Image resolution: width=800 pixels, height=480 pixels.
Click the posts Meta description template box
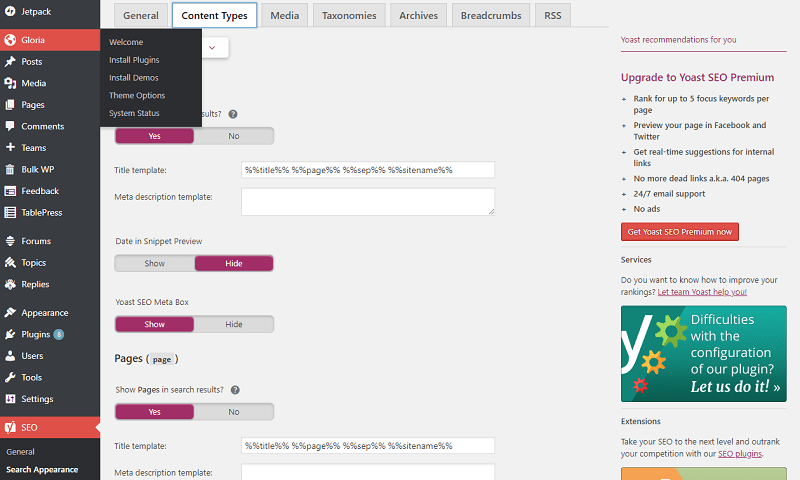coord(368,202)
